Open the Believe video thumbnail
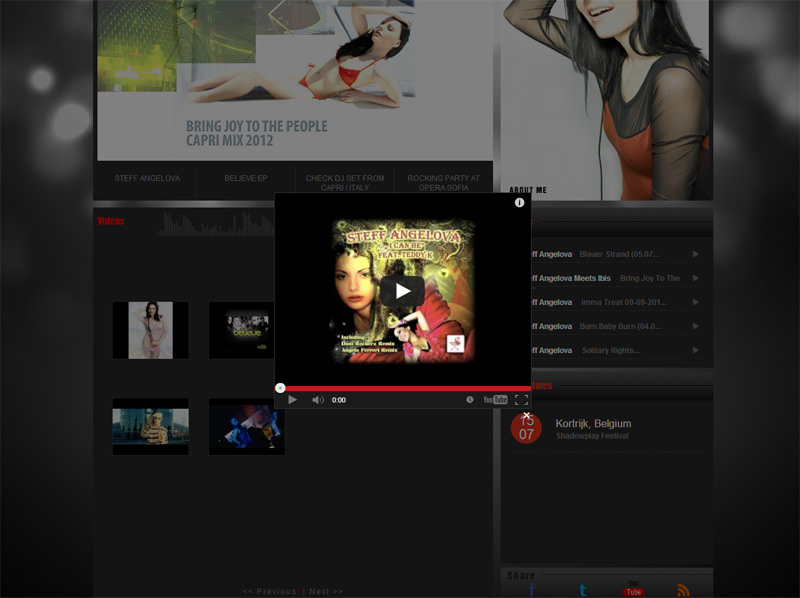This screenshot has height=598, width=800. pos(241,330)
